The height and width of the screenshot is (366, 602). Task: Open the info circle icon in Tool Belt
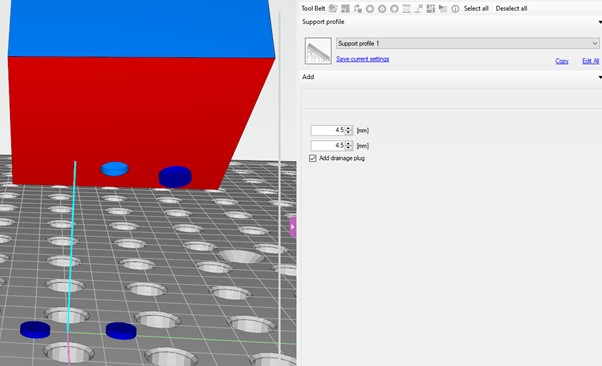[455, 9]
